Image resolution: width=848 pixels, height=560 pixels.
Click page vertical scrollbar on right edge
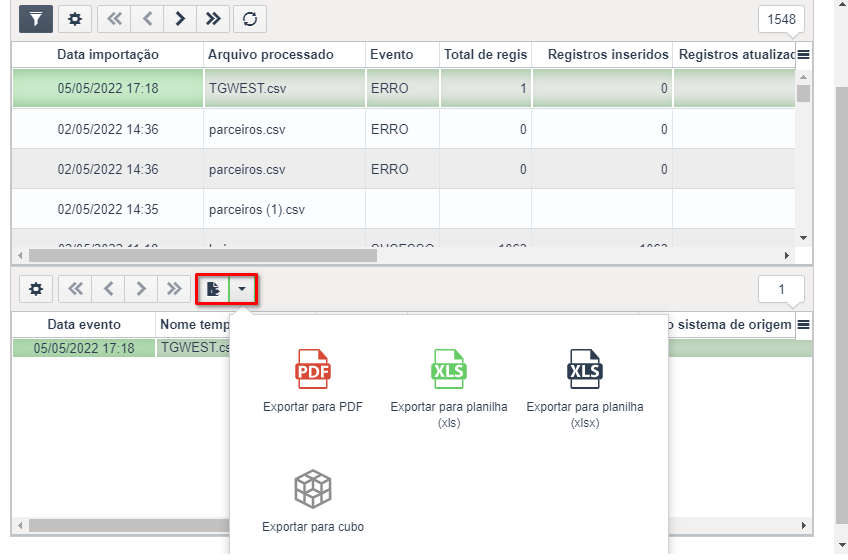click(x=842, y=306)
